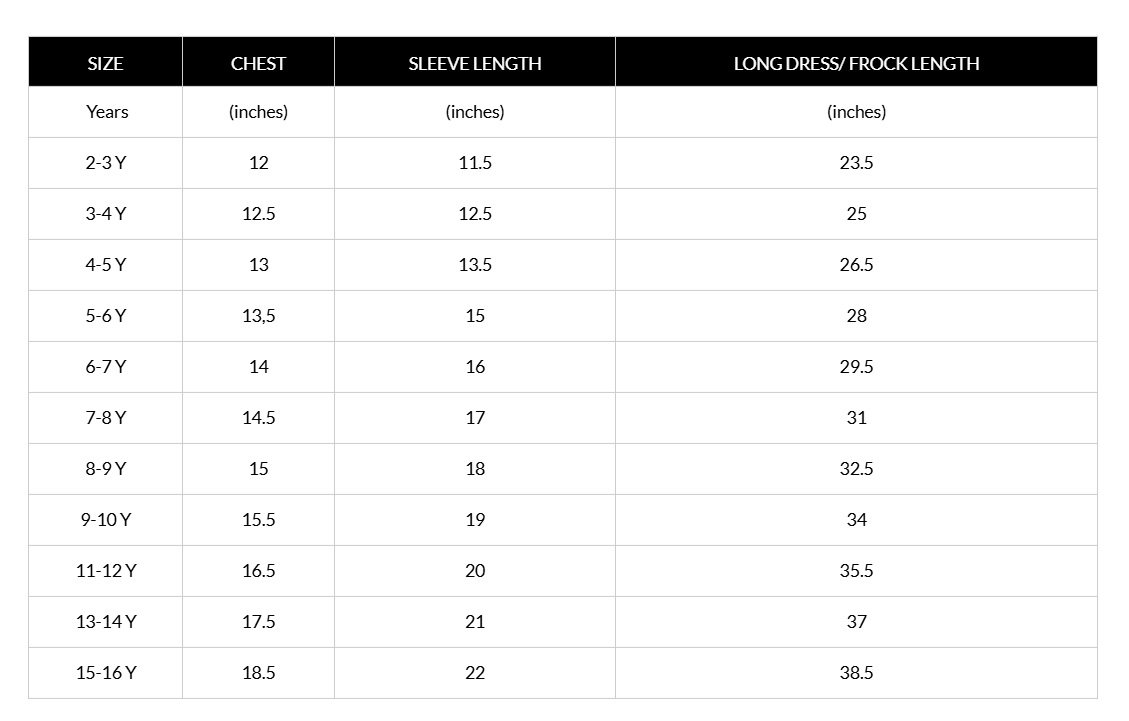
Task: Select the 2-3 Y size cell
Action: pyautogui.click(x=105, y=163)
